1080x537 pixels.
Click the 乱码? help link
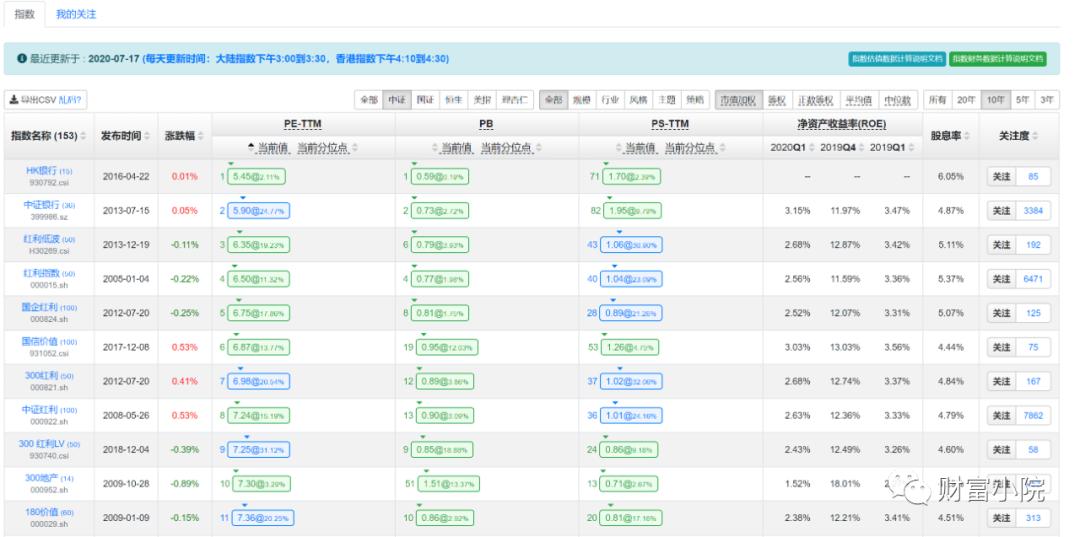pyautogui.click(x=70, y=100)
